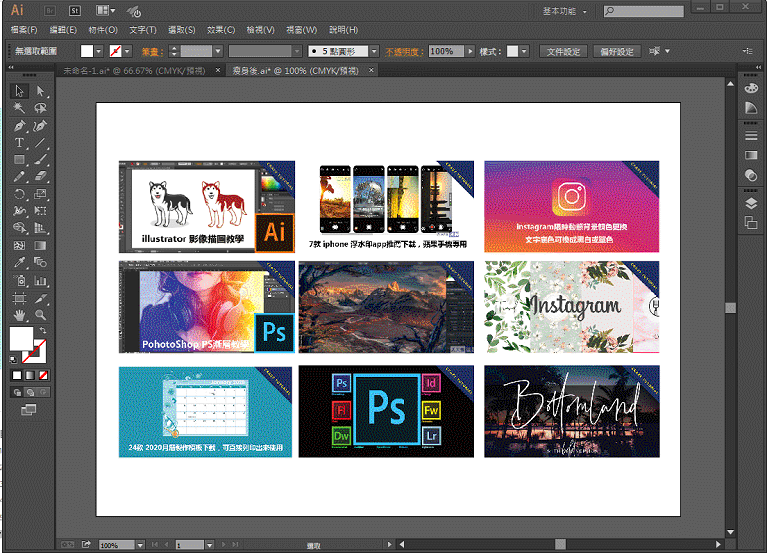Expand stroke color dropdown in control bar
This screenshot has width=767, height=553.
tap(128, 51)
